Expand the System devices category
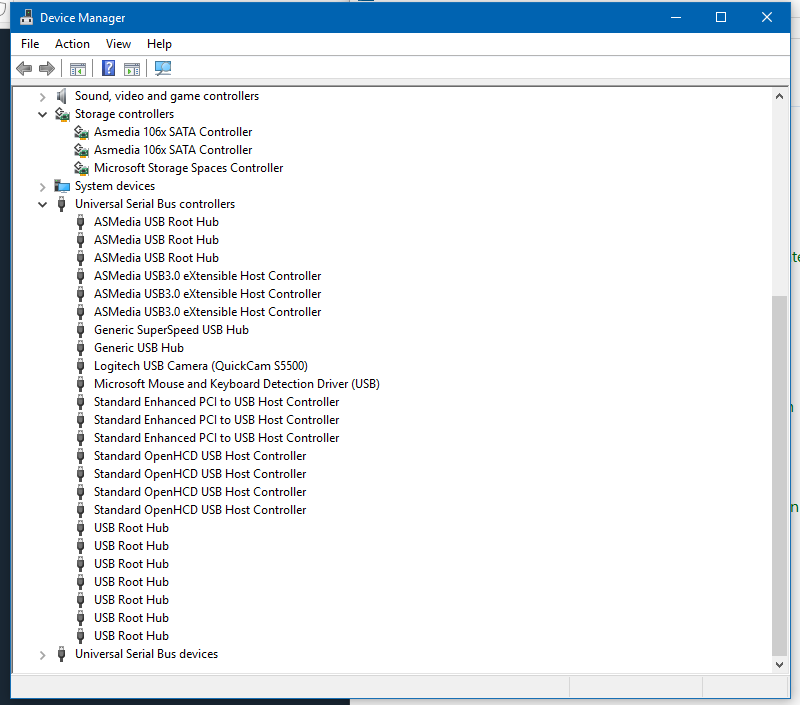The height and width of the screenshot is (705, 800). [43, 187]
